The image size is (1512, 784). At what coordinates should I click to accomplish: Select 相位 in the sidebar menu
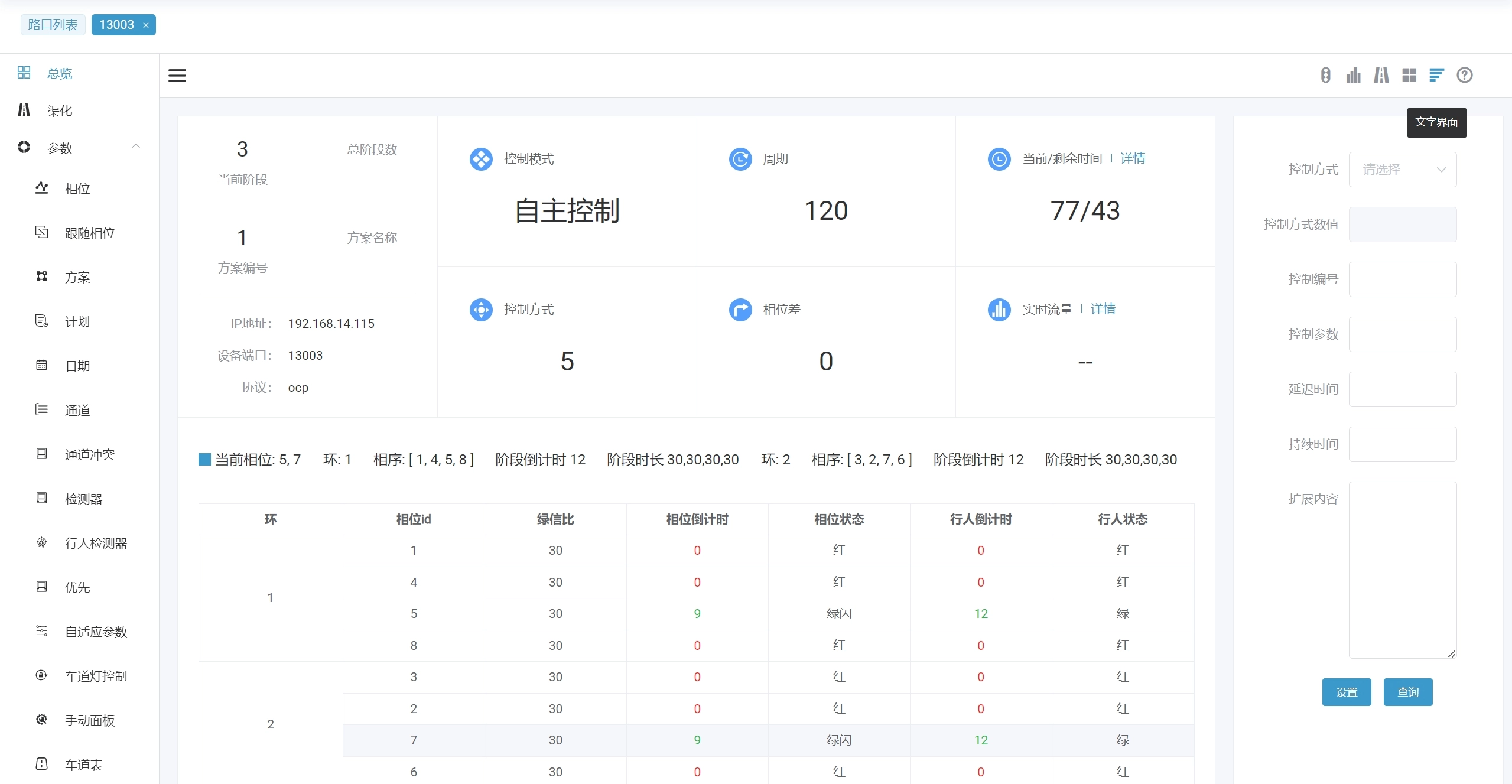coord(77,188)
